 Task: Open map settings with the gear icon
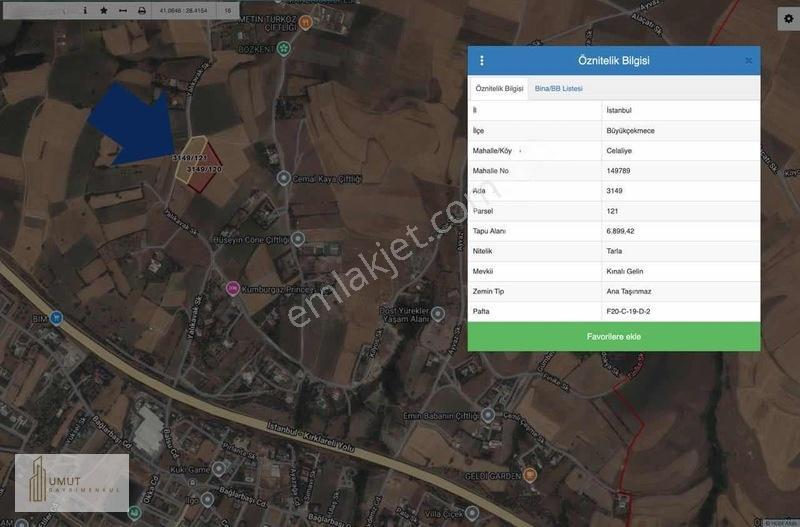(x=788, y=18)
